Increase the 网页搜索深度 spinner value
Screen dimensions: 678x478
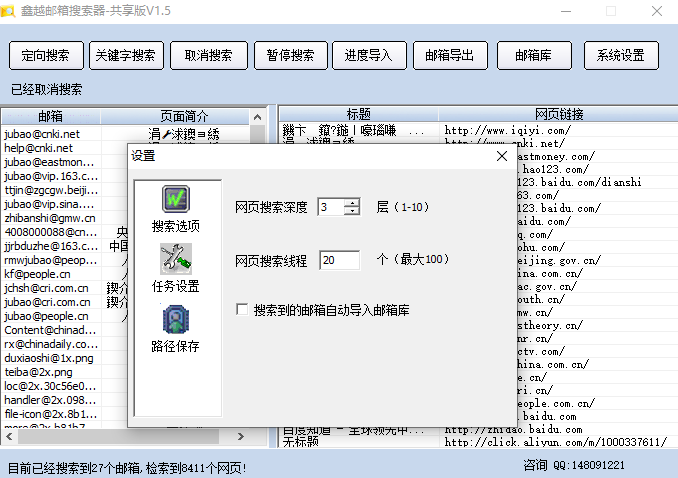pos(352,203)
